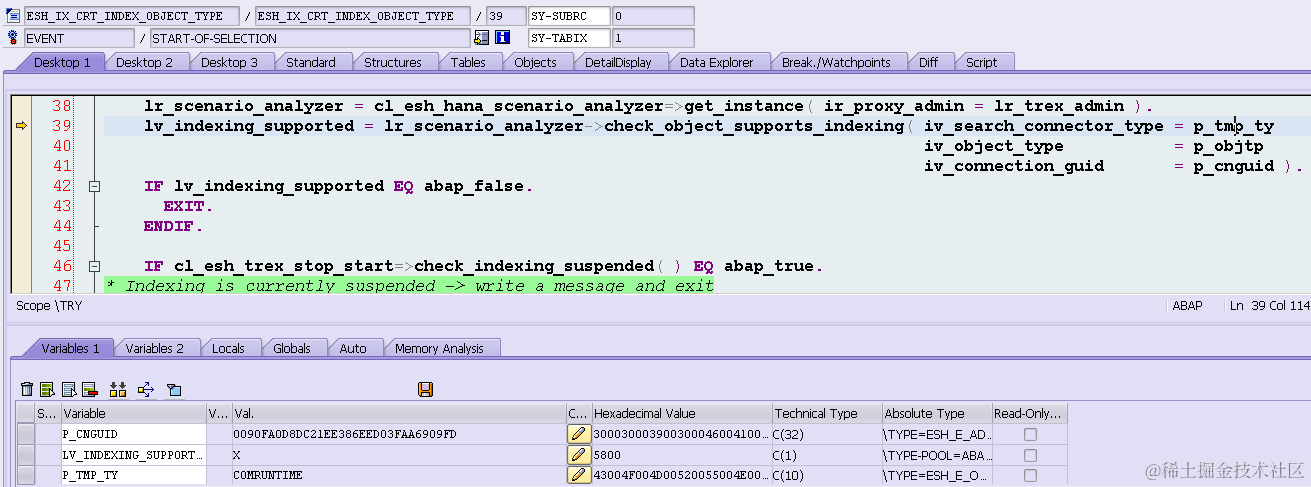Image resolution: width=1311 pixels, height=487 pixels.
Task: Select the row selector for P_TMP_TY
Action: pyautogui.click(x=26, y=475)
